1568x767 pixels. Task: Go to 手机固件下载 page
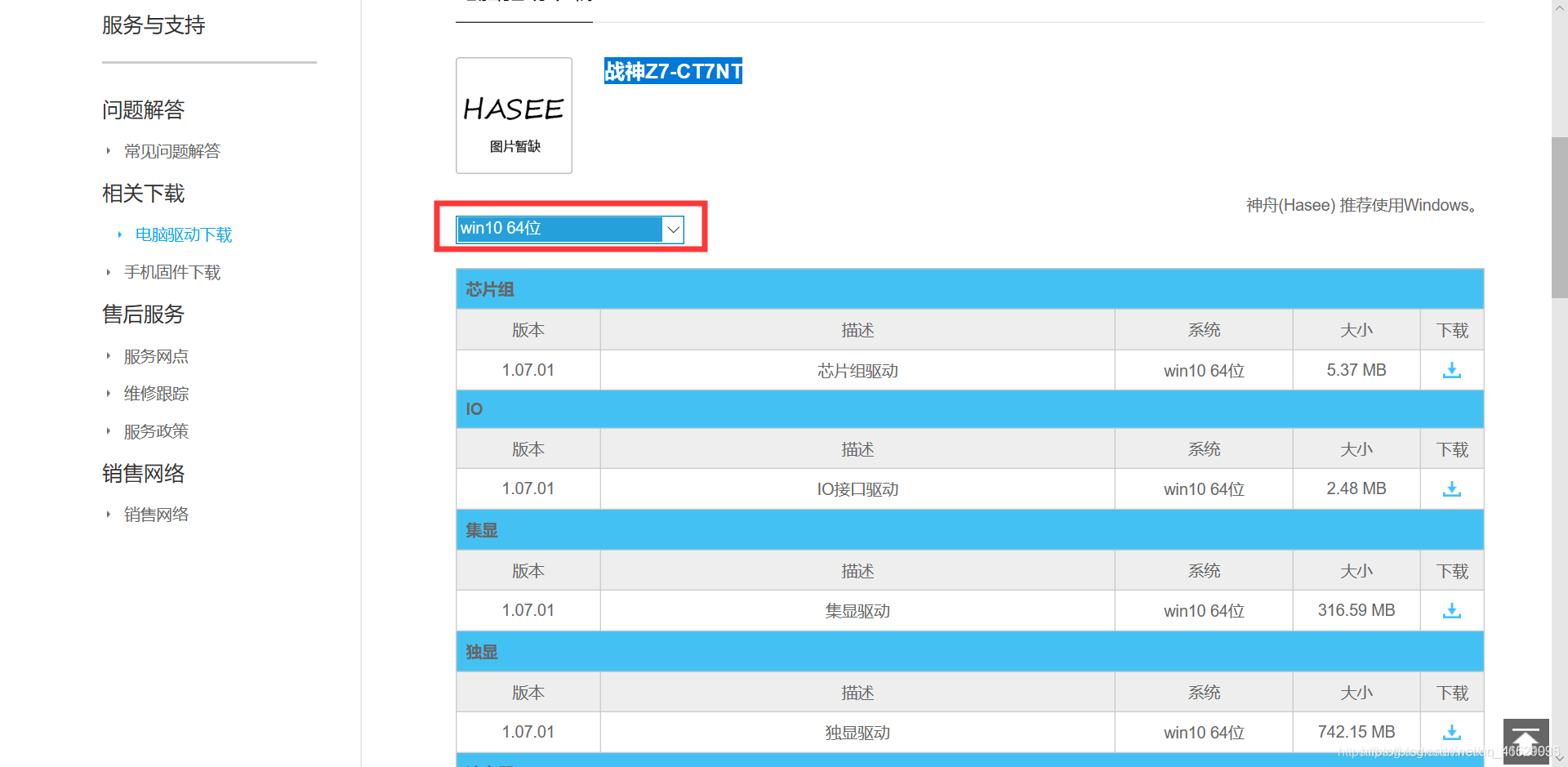[172, 272]
